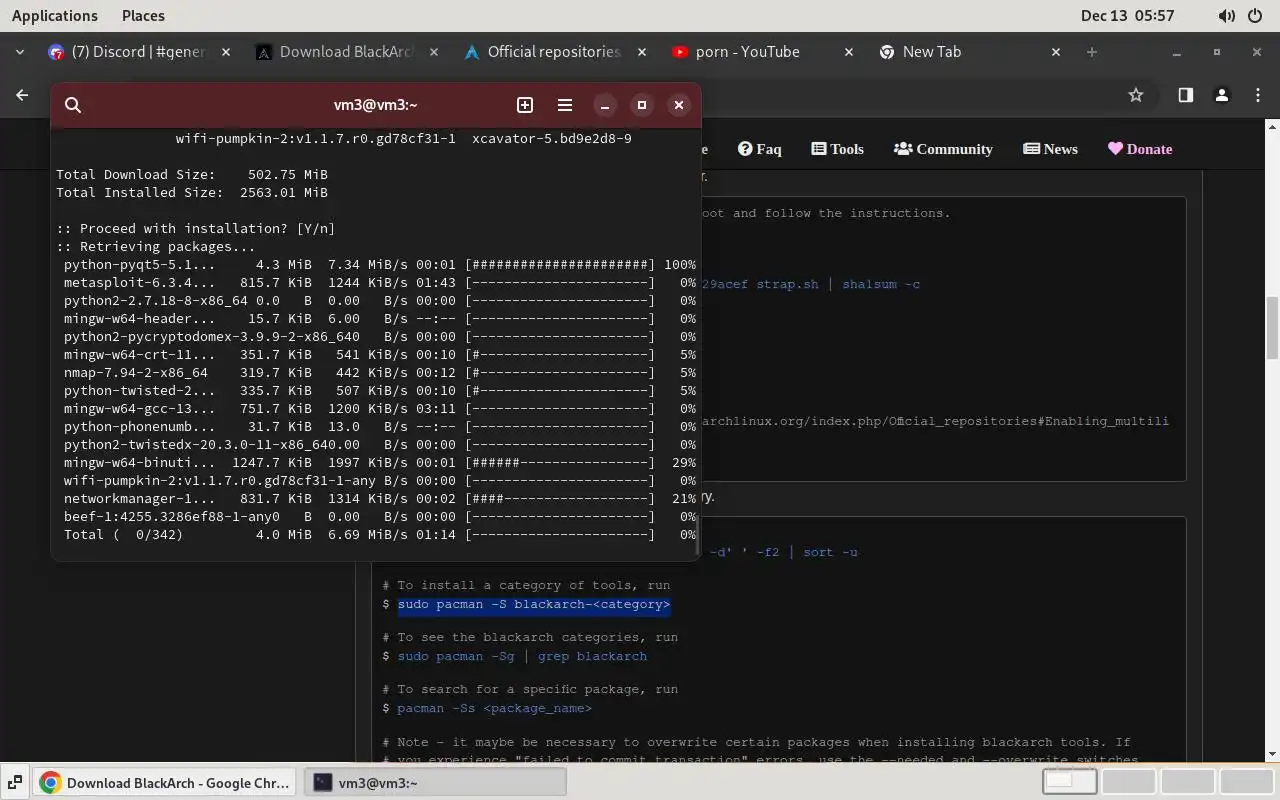1280x800 pixels.
Task: Click the show desktop taskbar icon
Action: [x=14, y=782]
